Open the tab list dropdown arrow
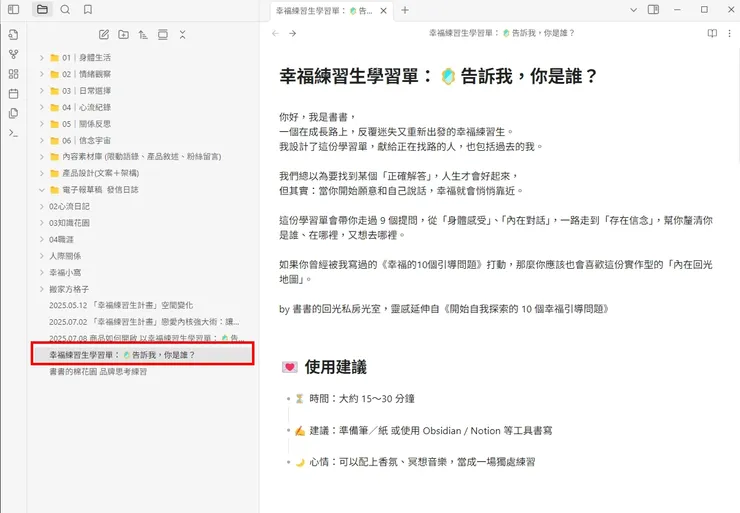 coord(634,9)
